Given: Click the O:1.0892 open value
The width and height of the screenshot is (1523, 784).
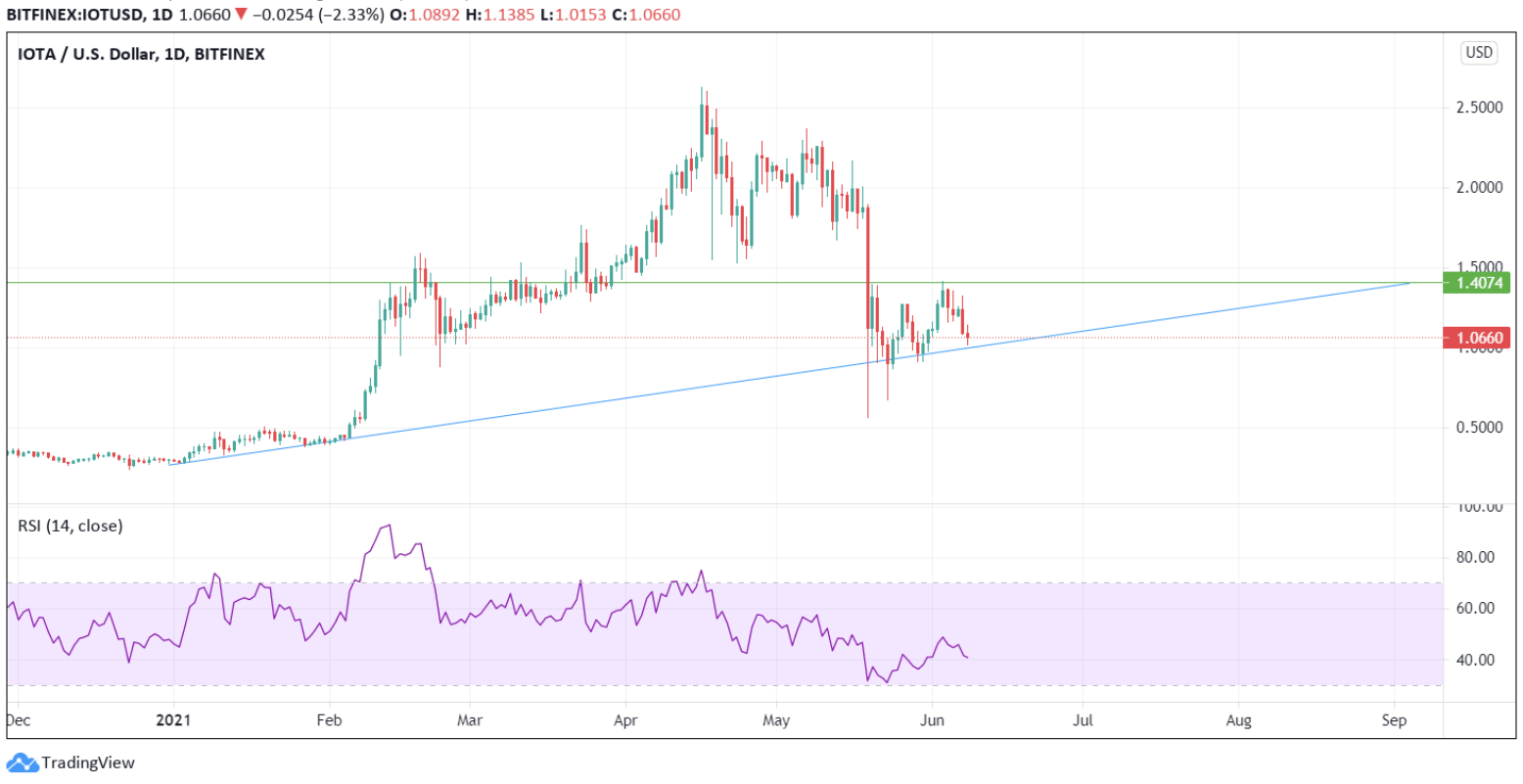Looking at the screenshot, I should [x=424, y=15].
